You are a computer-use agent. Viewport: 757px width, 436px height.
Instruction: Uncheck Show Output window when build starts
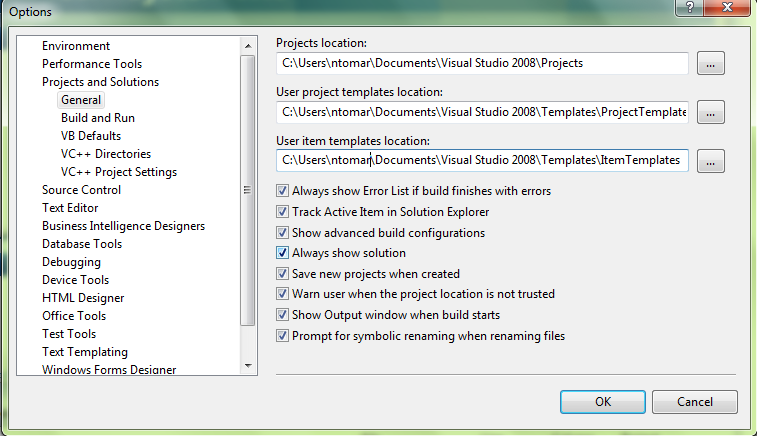[x=283, y=315]
